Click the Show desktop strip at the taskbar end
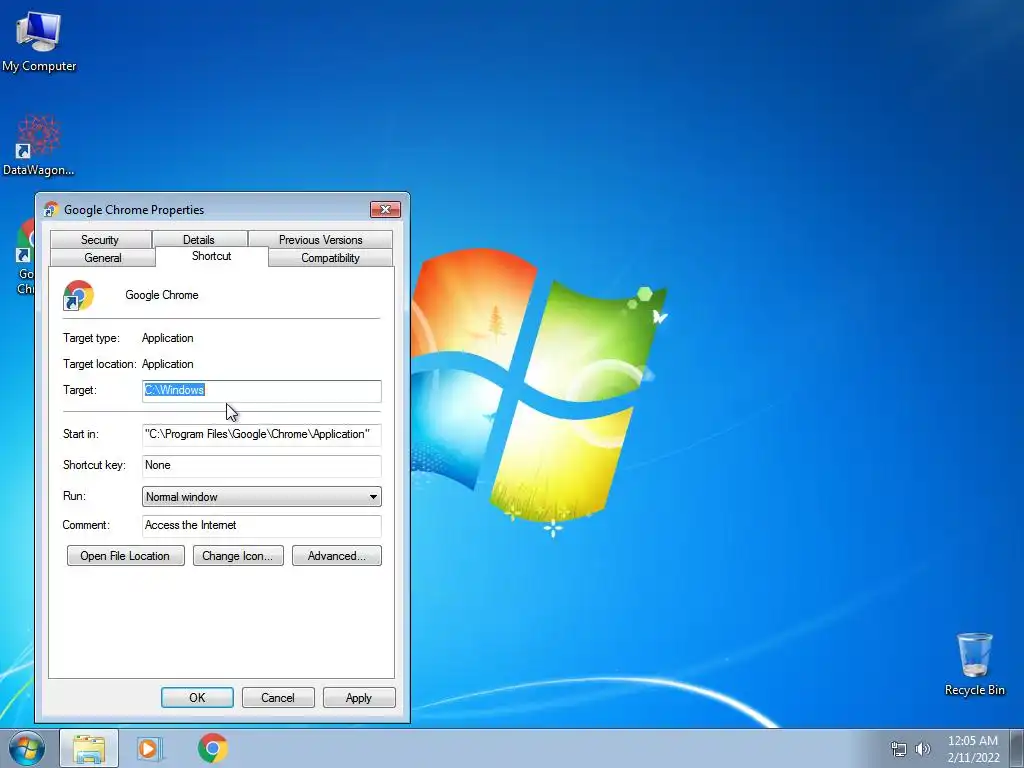The image size is (1024, 768). click(x=1017, y=748)
